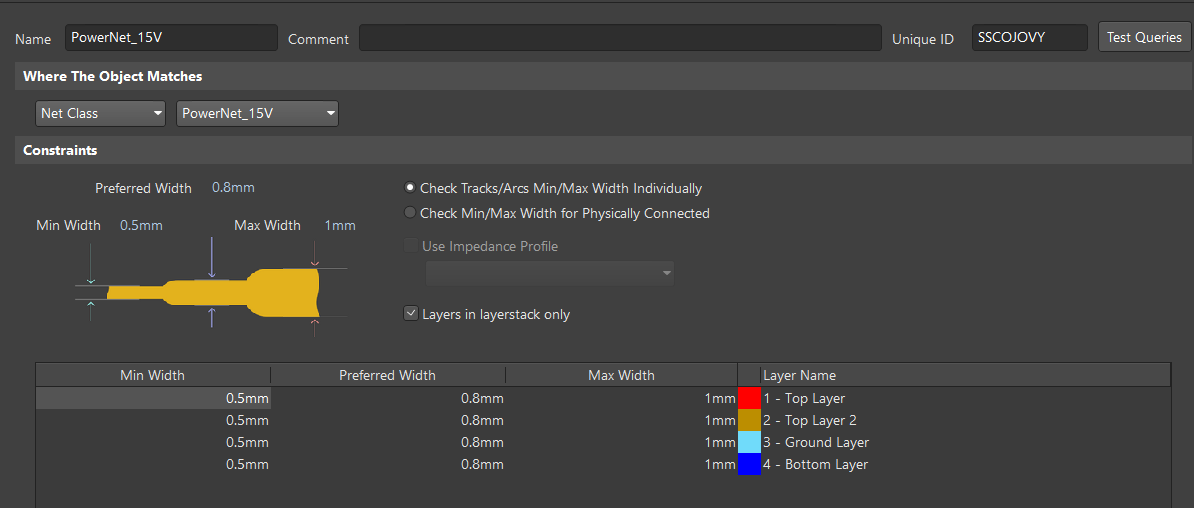Expand the PowerNet_15V net class dropdown
The image size is (1194, 508).
(257, 114)
